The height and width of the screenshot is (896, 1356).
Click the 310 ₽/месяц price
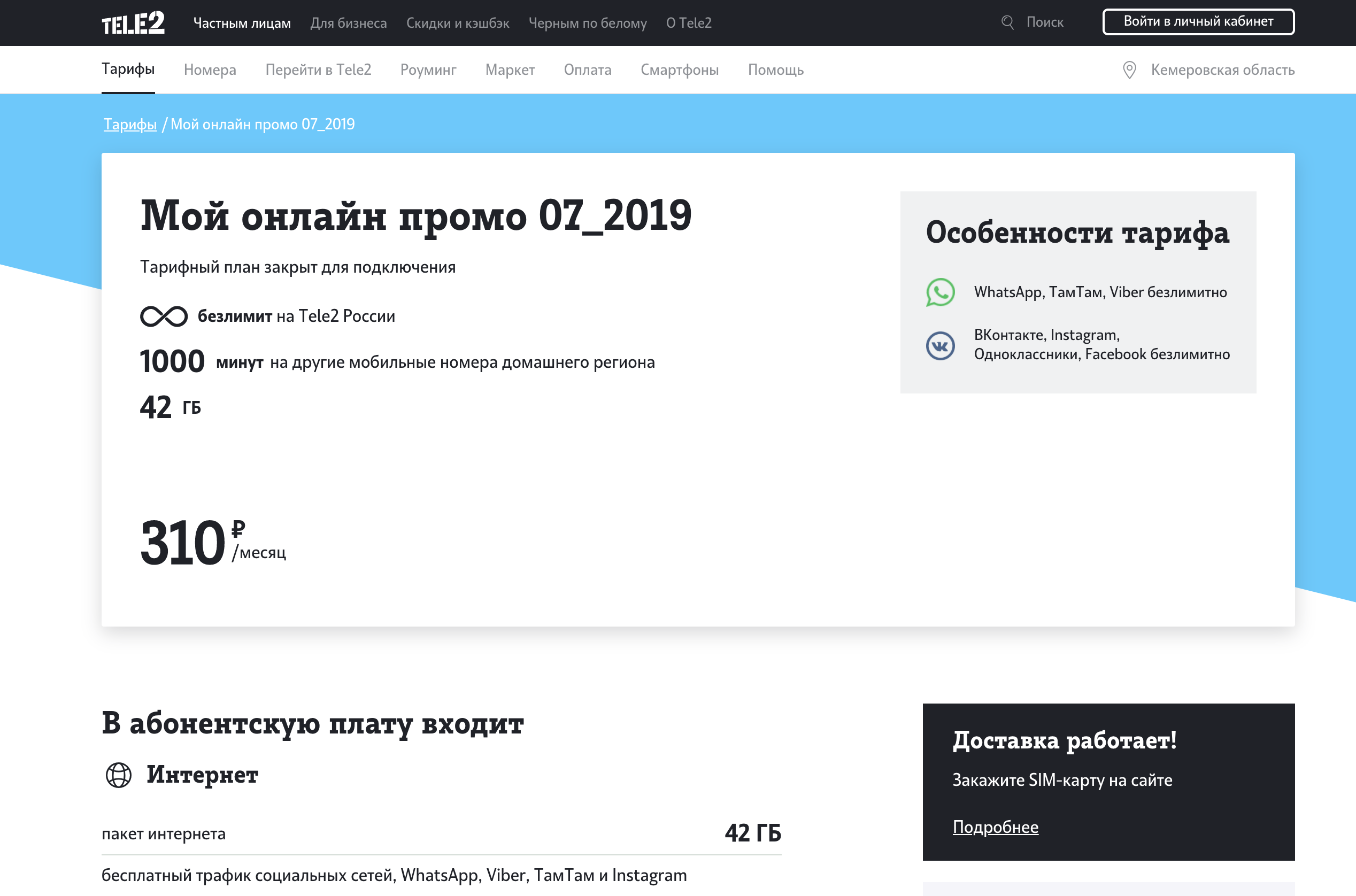(213, 543)
